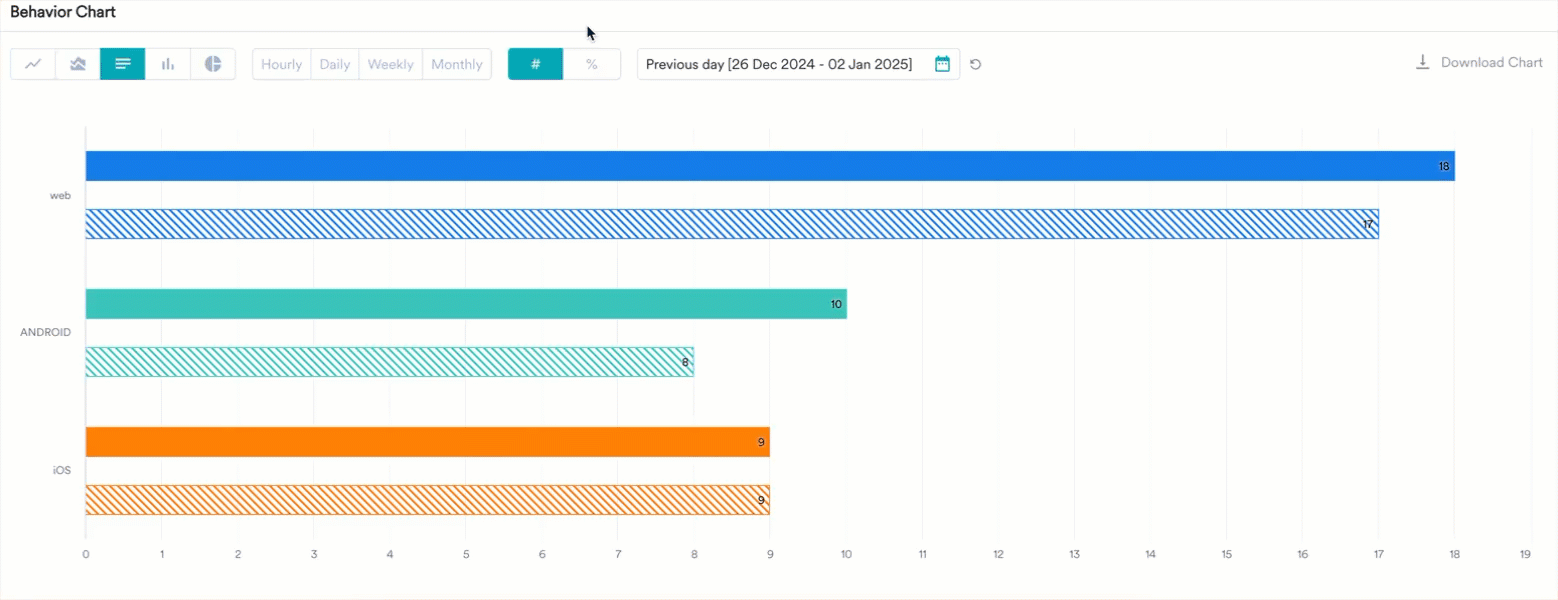Select horizontal bar chart view
Screen dimensions: 1558x600
[123, 64]
